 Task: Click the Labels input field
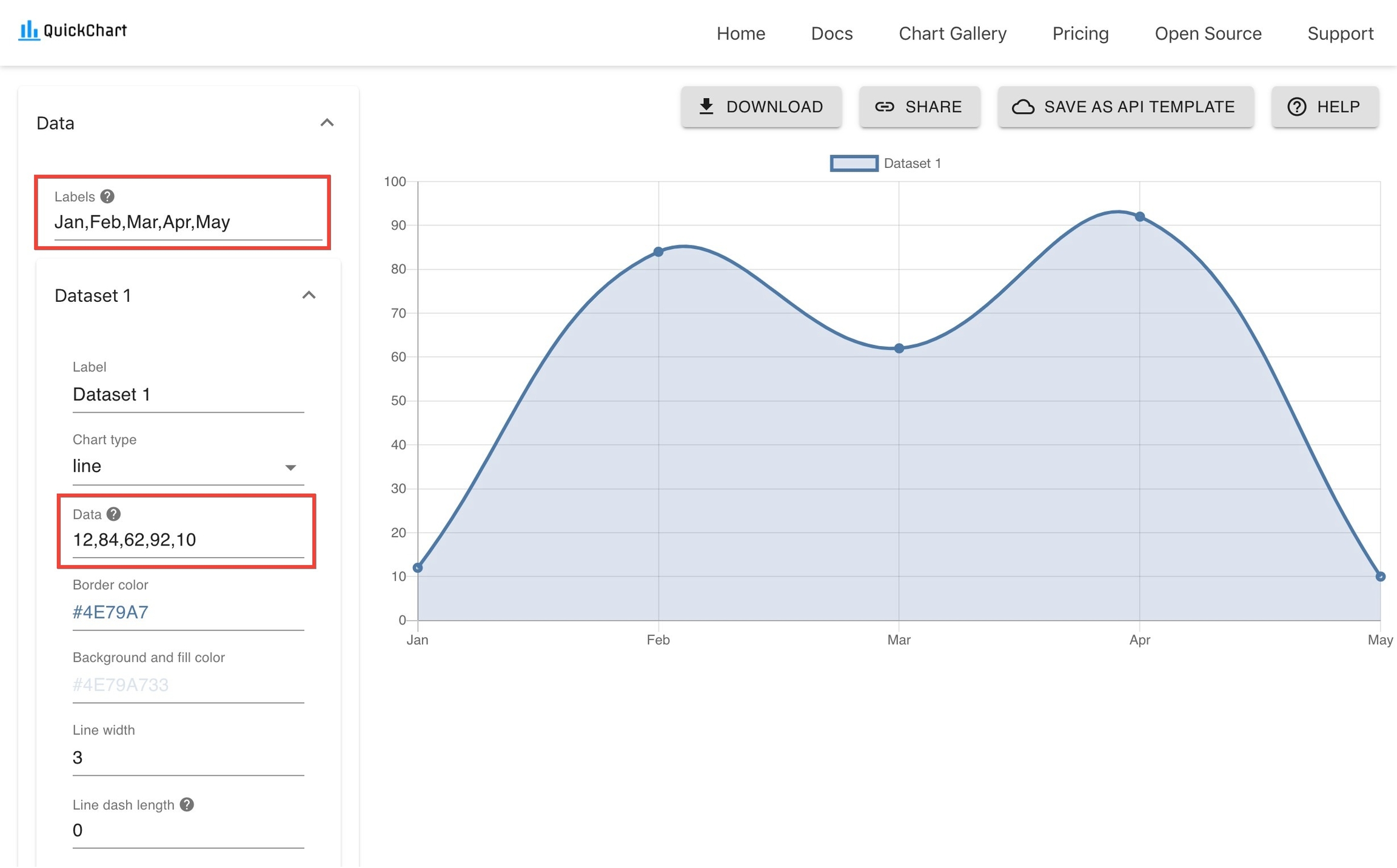click(x=188, y=222)
